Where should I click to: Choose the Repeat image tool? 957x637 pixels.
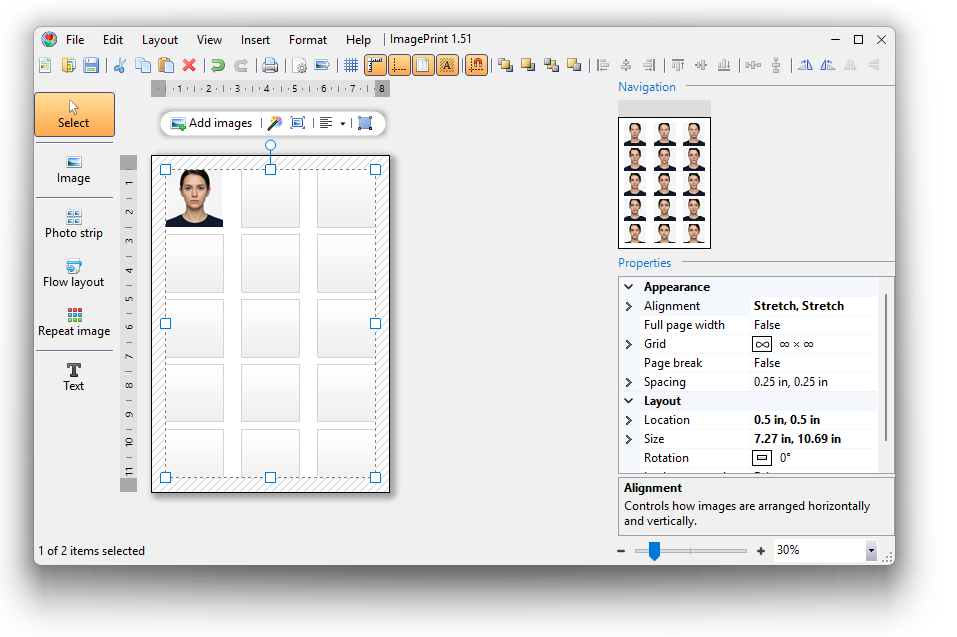pos(74,321)
